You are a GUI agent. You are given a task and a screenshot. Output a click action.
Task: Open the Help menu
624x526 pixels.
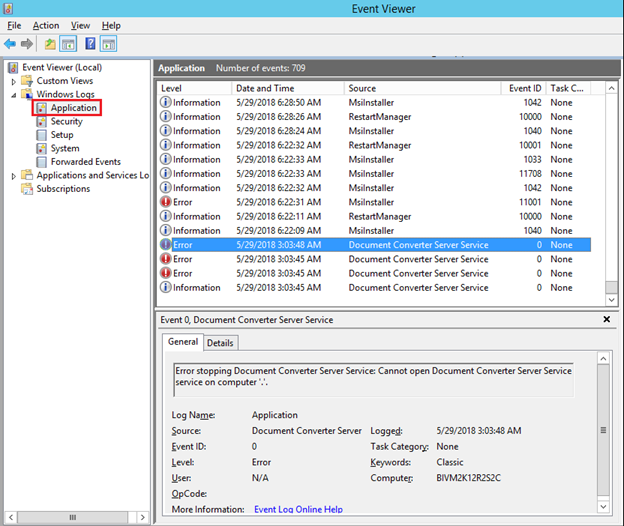(111, 25)
